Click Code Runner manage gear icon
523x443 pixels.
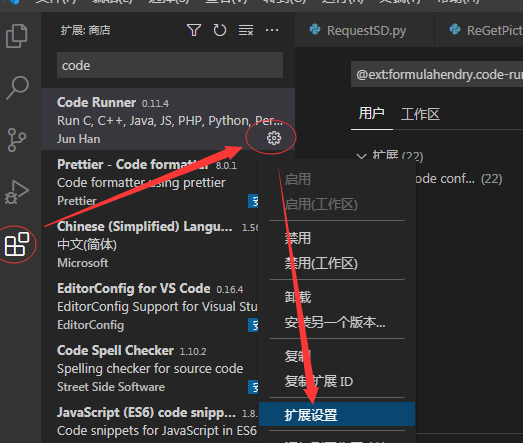pyautogui.click(x=274, y=138)
